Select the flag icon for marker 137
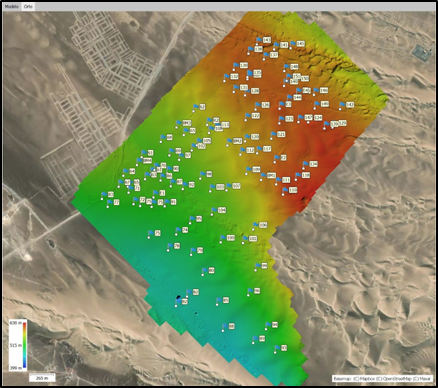The image size is (438, 388). click(x=266, y=55)
